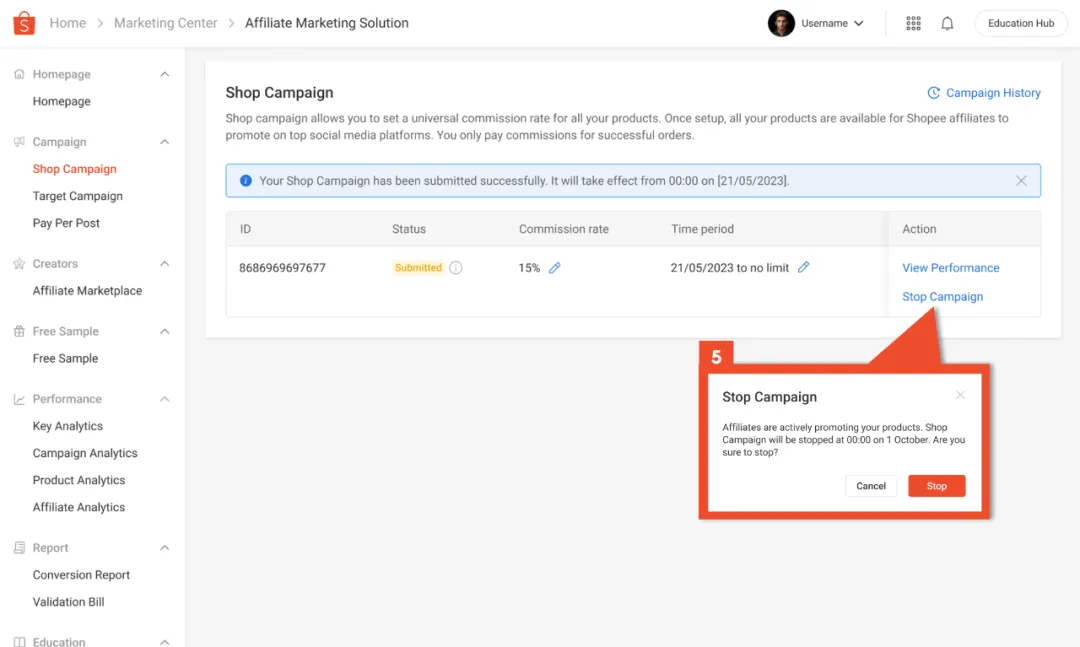
Task: Edit the 15% commission rate pencil
Action: tap(554, 267)
